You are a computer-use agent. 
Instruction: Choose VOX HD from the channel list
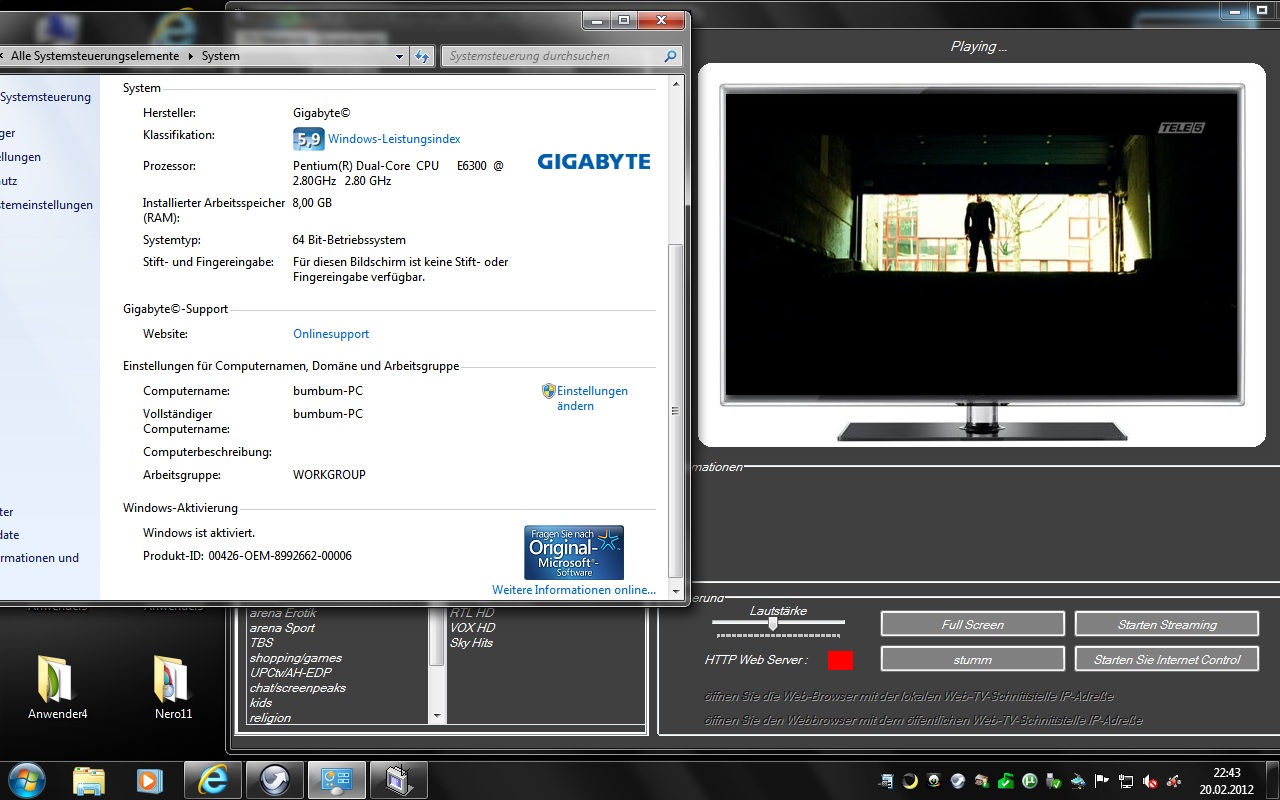(472, 628)
